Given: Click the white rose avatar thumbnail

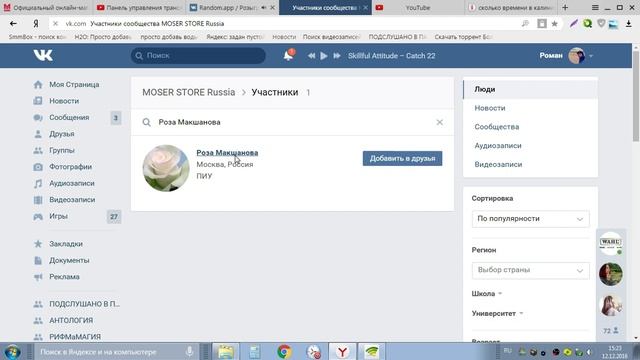Looking at the screenshot, I should (x=166, y=168).
